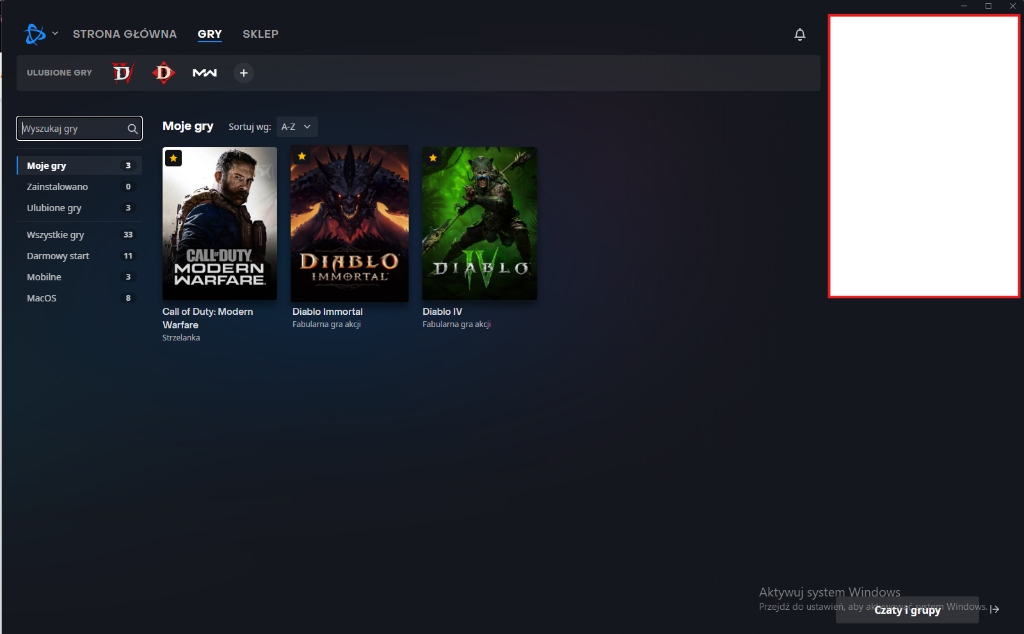Image resolution: width=1024 pixels, height=634 pixels.
Task: Click Fabularna gra akcji under Diablo Immortal
Action: coord(327,324)
